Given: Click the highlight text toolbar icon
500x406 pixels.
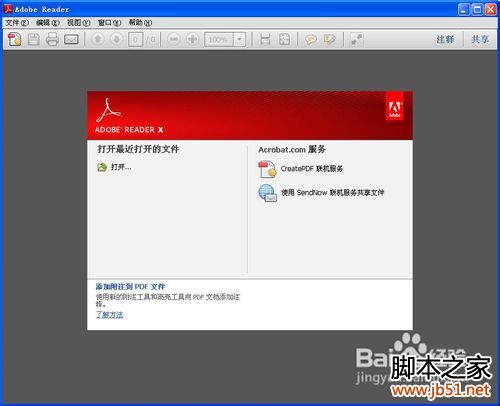Looking at the screenshot, I should [330, 39].
